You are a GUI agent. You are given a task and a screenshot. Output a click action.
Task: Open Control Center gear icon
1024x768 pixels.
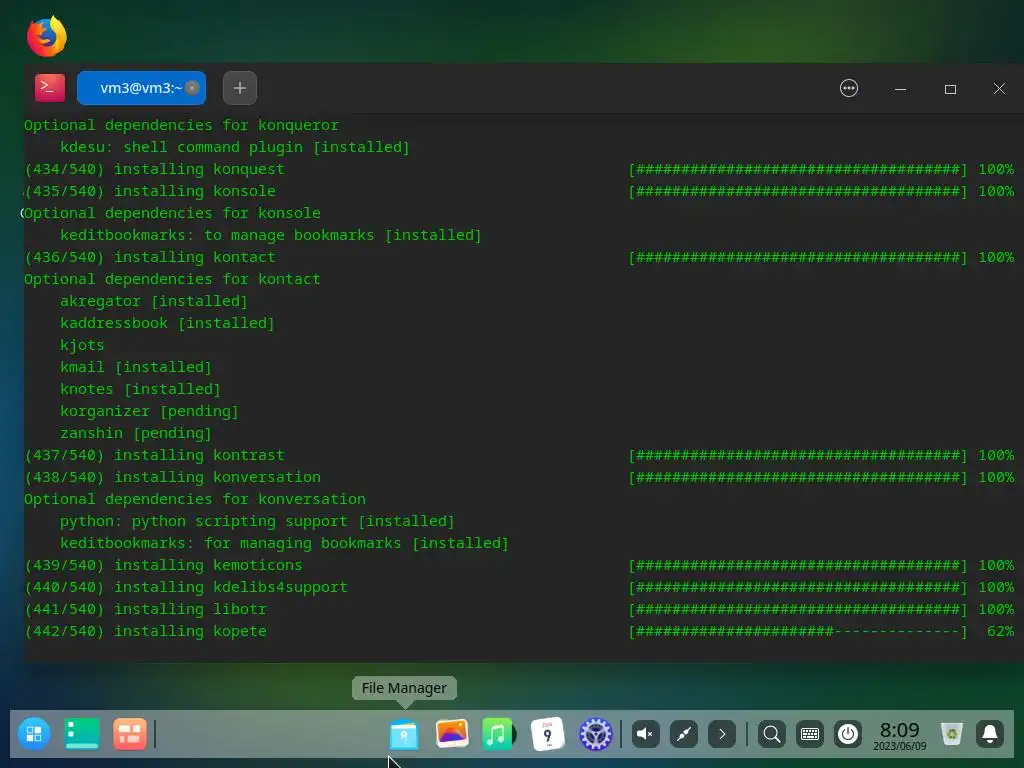coord(595,734)
